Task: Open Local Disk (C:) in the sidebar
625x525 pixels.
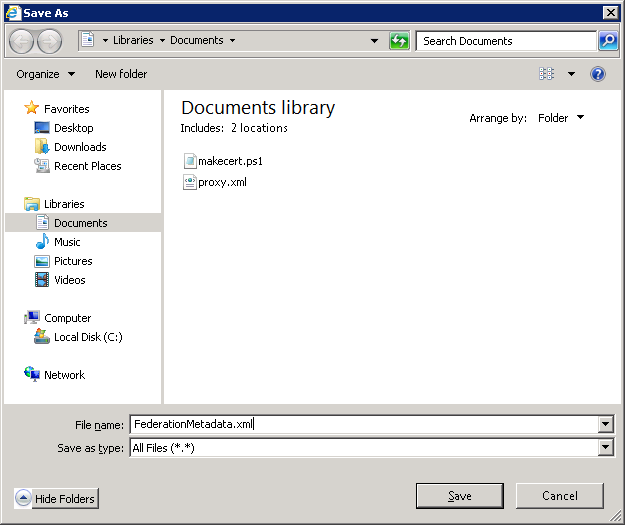Action: click(x=87, y=337)
